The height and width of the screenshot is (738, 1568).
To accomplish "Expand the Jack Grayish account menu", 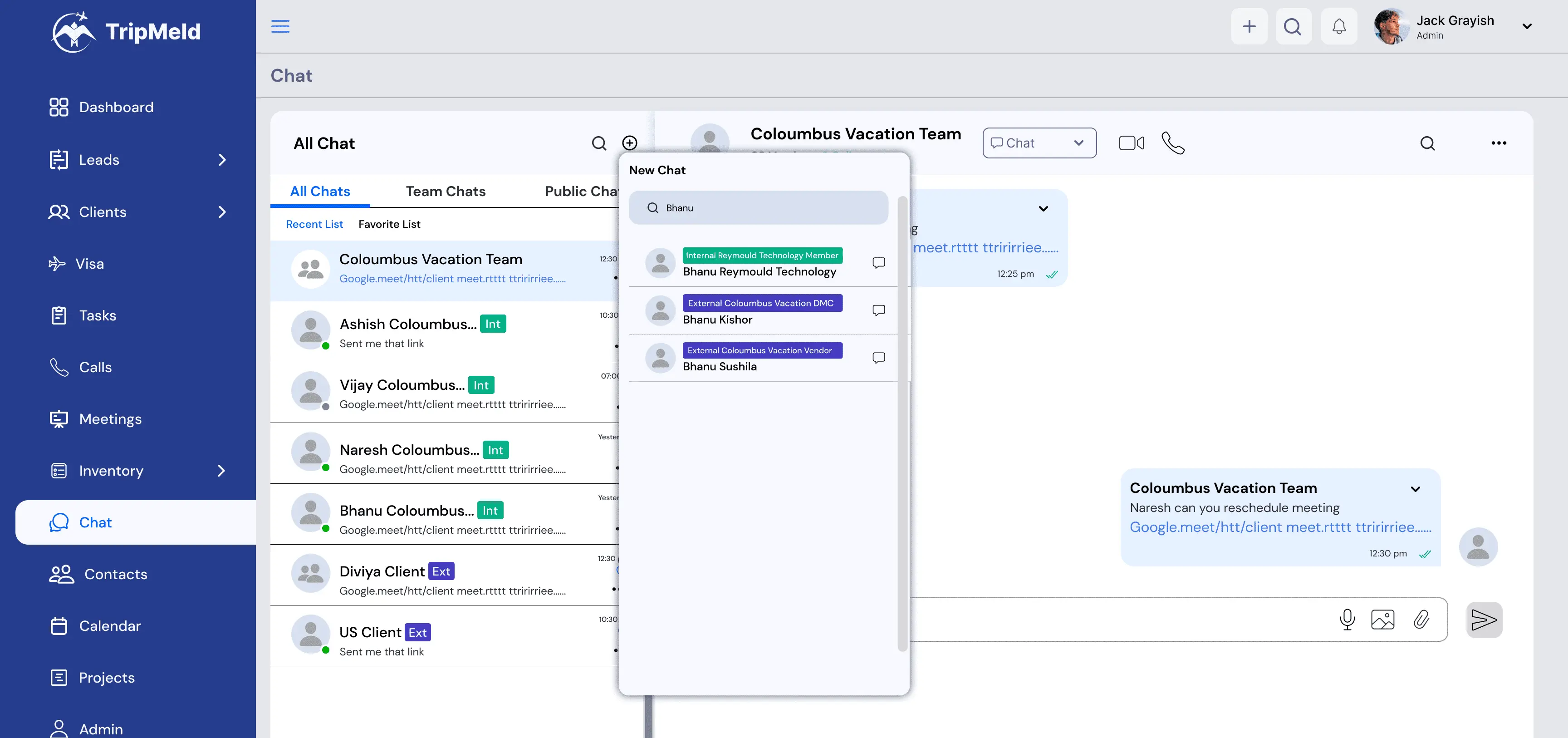I will [1527, 26].
